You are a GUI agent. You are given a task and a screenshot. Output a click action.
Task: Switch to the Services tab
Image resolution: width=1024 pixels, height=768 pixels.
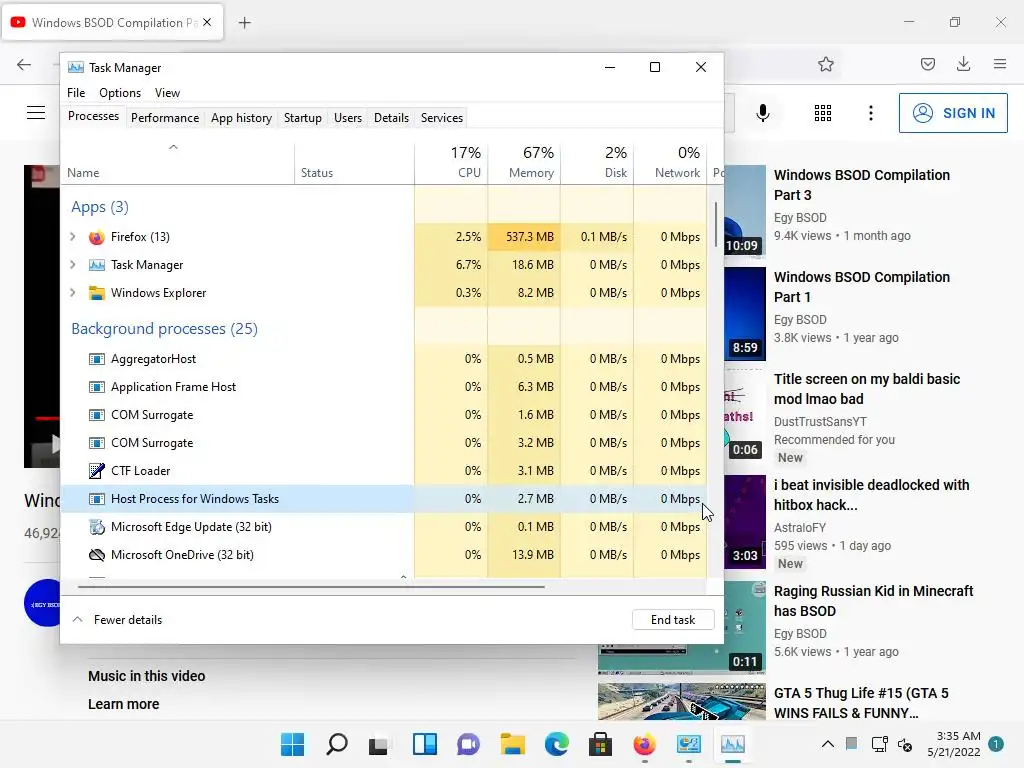[441, 118]
